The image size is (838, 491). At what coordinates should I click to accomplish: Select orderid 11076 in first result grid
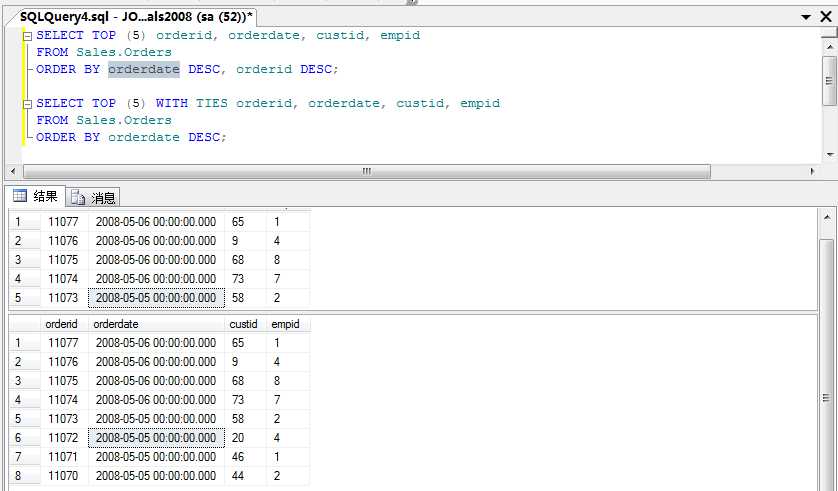(x=64, y=241)
